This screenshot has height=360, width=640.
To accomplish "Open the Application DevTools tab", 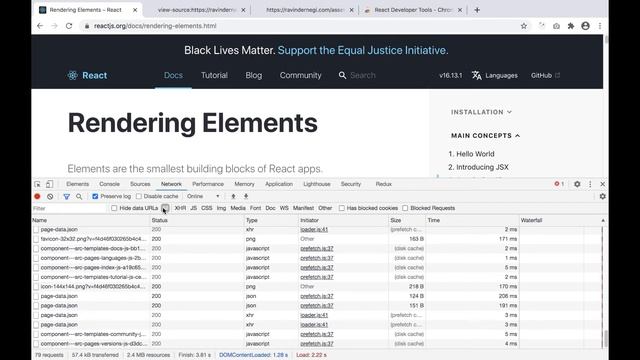I will (279, 184).
